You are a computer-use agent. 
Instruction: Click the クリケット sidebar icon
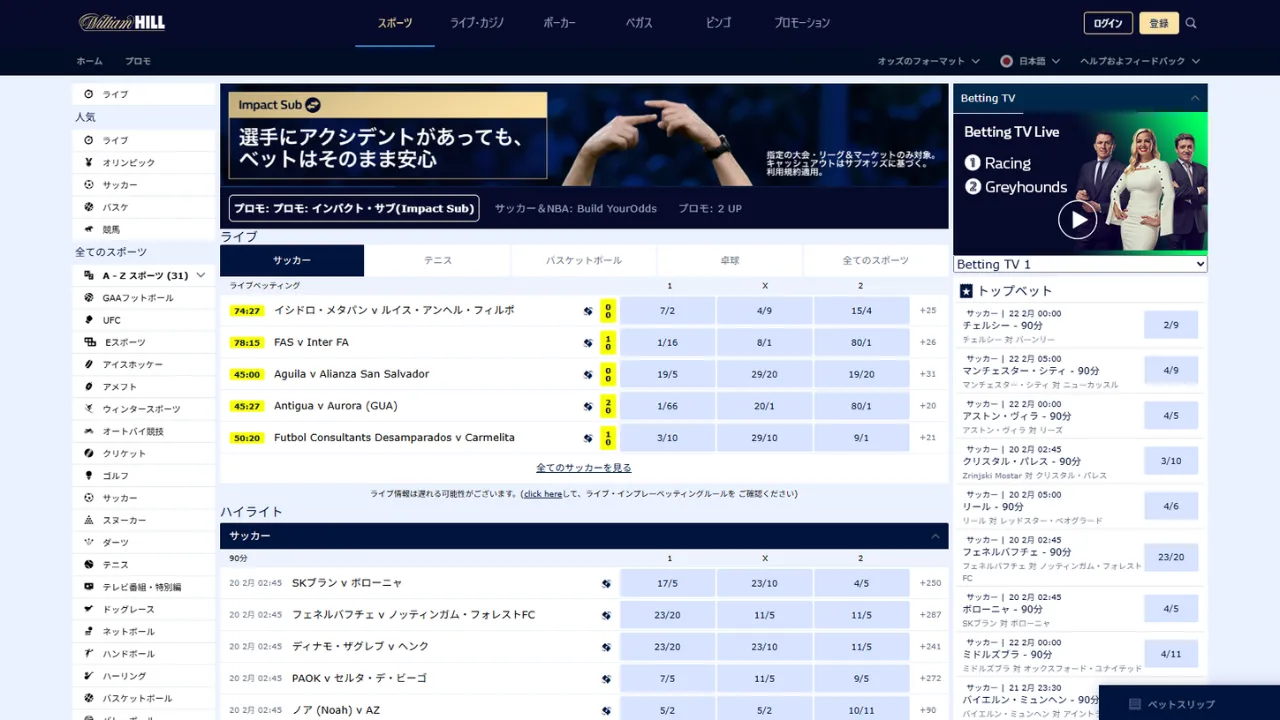coord(89,453)
